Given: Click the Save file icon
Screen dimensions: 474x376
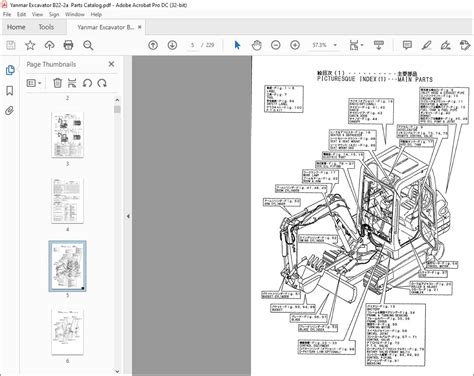Looking at the screenshot, I should (11, 45).
